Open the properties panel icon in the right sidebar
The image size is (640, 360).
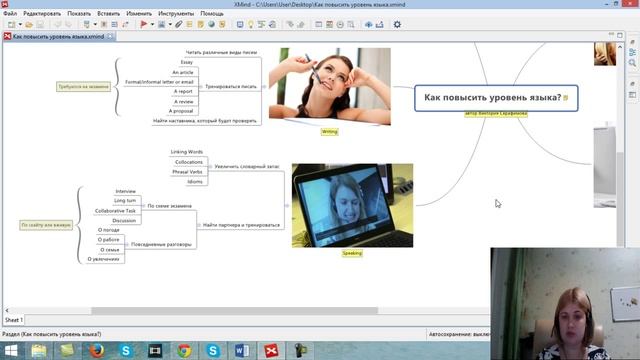pos(632,95)
